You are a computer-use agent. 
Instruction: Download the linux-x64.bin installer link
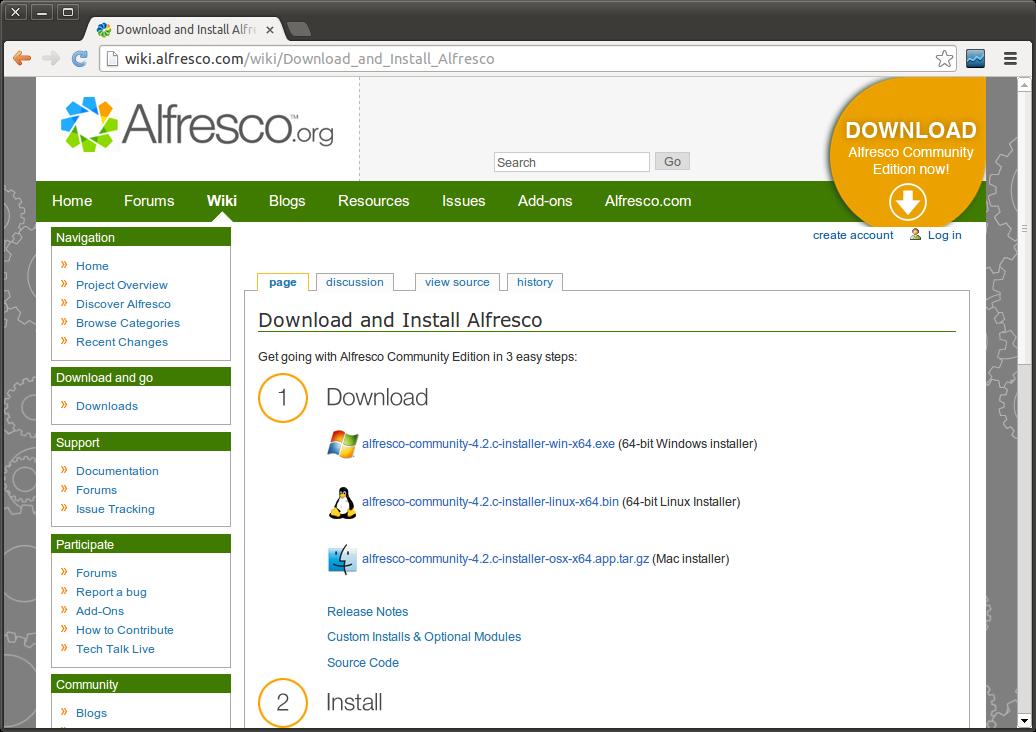[x=490, y=502]
